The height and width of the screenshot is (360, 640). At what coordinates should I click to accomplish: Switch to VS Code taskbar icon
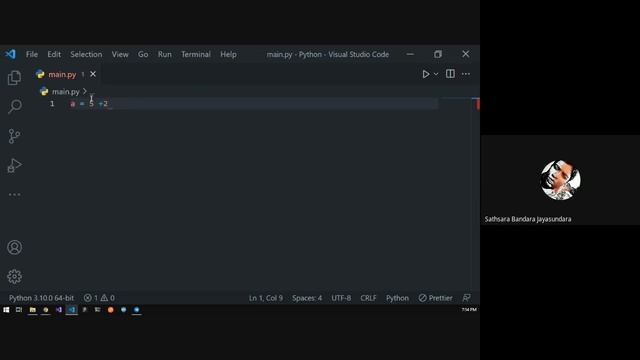pyautogui.click(x=71, y=310)
